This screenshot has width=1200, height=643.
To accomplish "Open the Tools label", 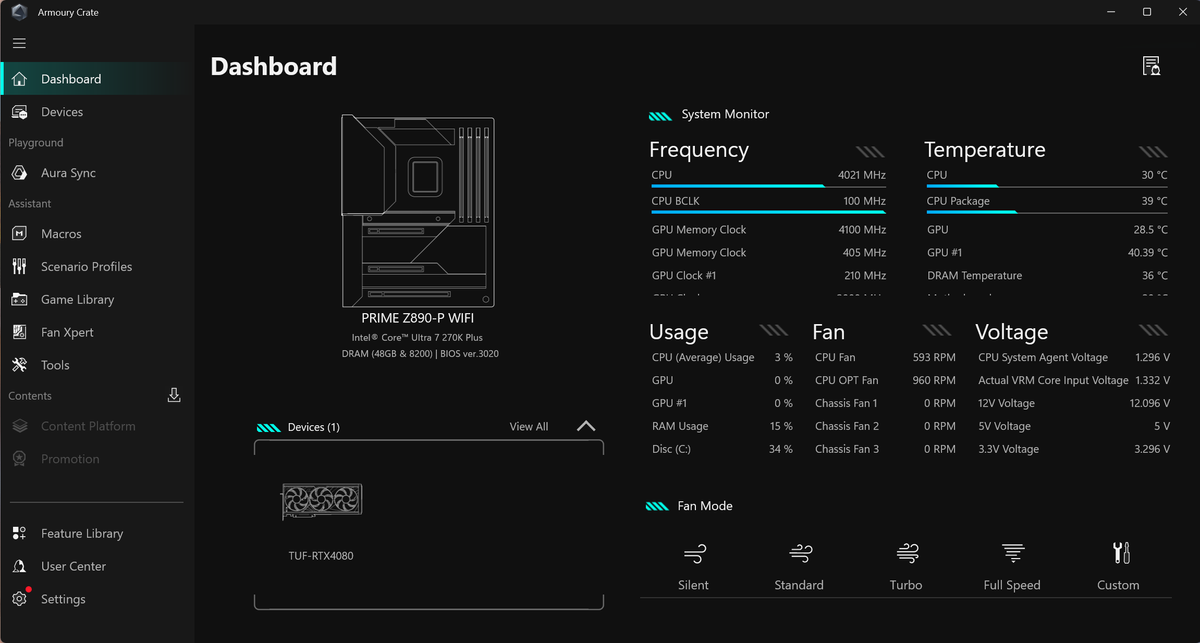I will [55, 365].
